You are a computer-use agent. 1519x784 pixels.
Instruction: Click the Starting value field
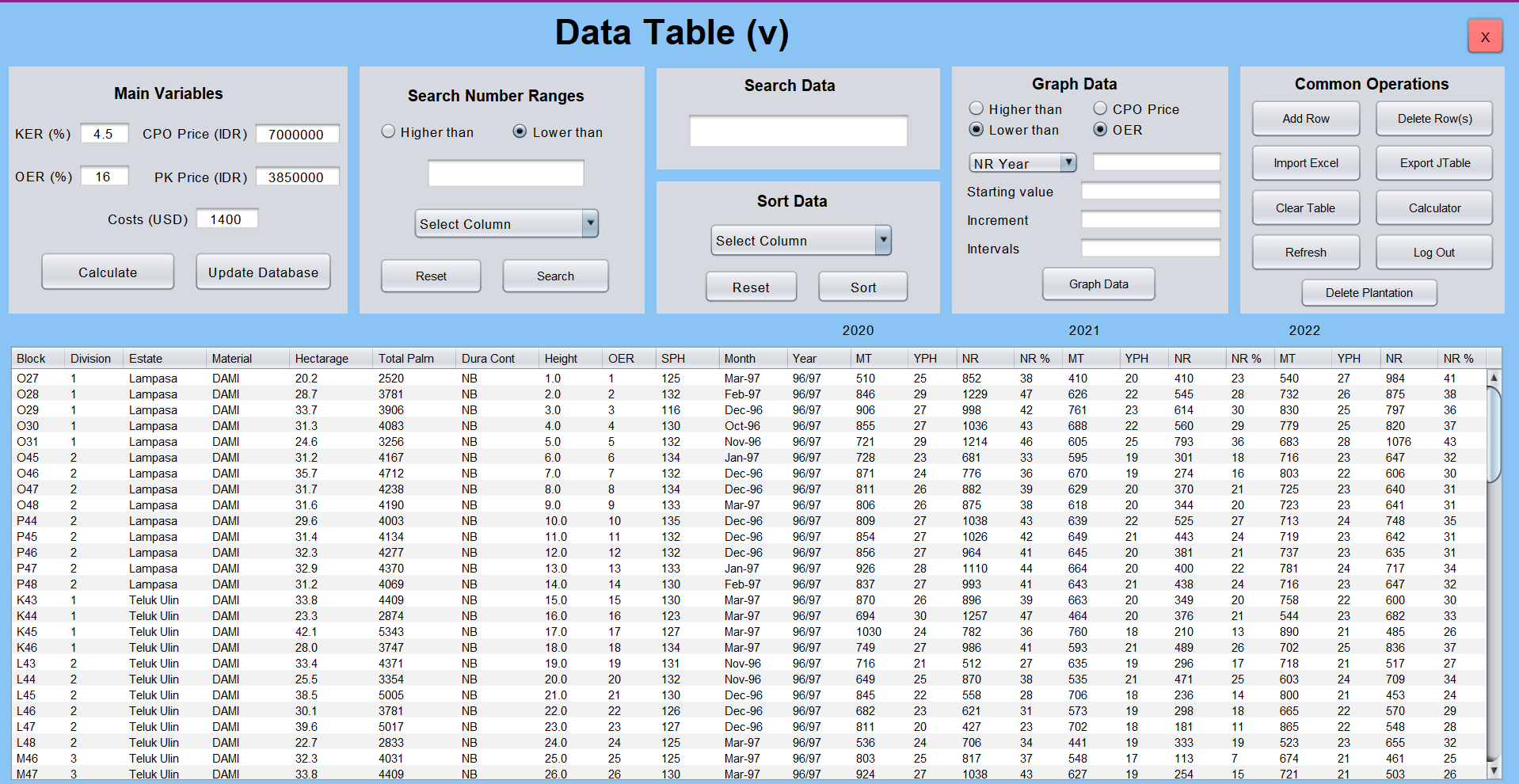1151,191
